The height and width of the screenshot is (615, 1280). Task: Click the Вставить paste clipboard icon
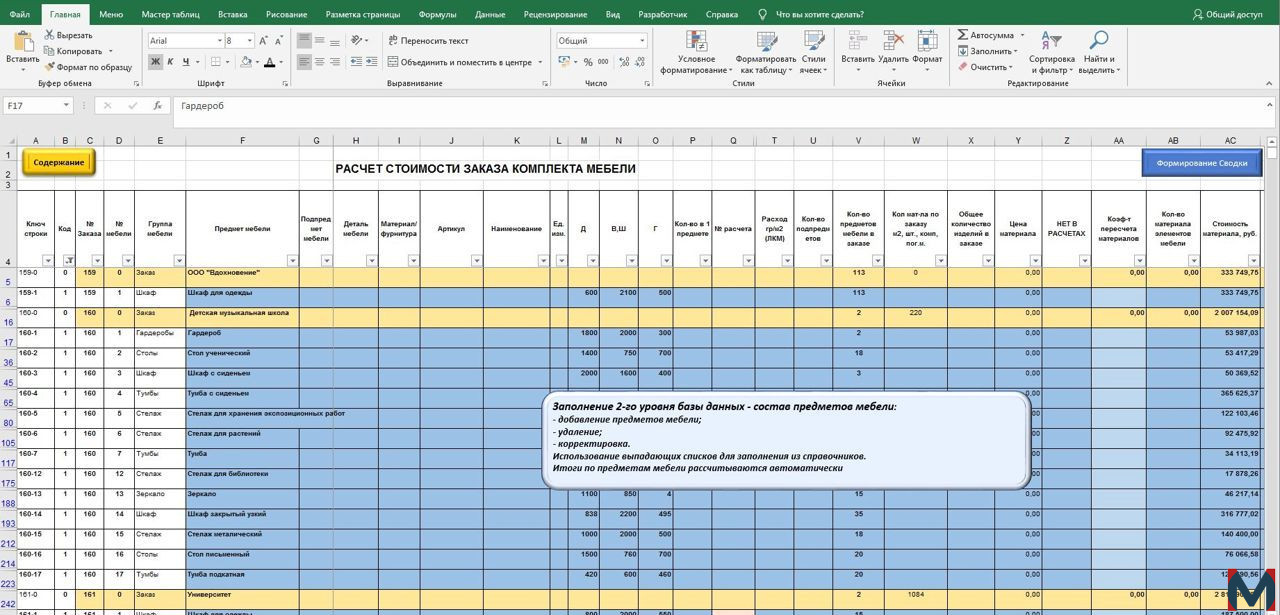22,42
